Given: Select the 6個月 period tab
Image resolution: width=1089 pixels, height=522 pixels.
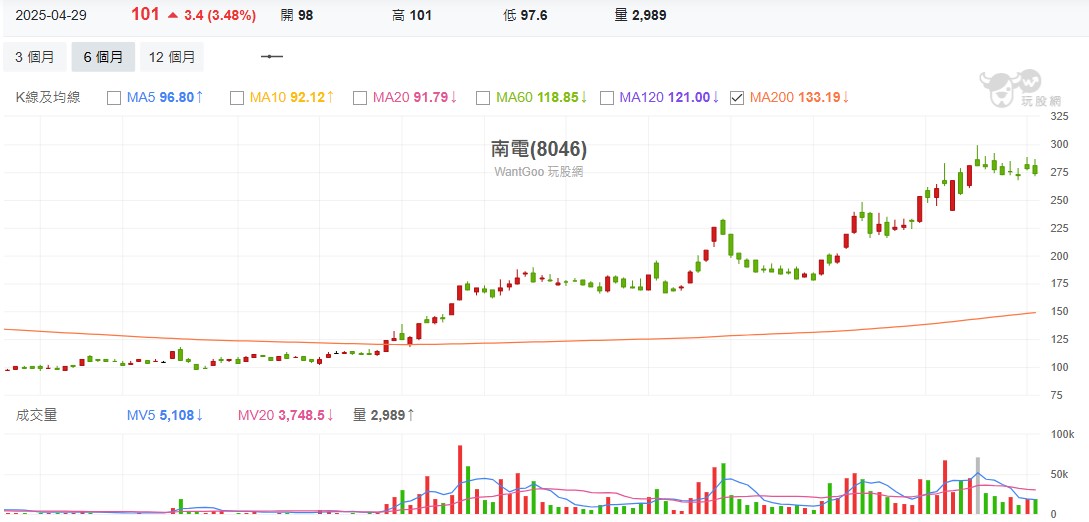Looking at the screenshot, I should point(103,57).
